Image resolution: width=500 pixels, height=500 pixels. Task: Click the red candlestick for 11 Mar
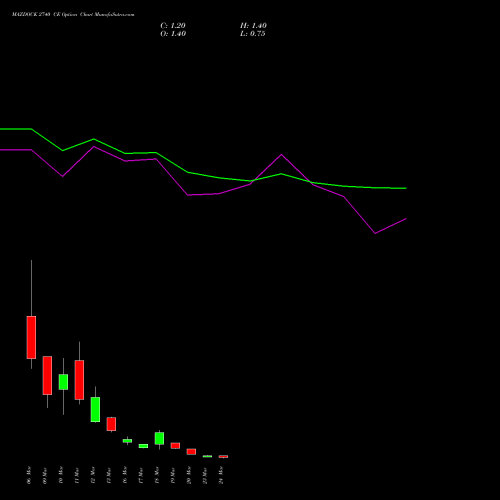pyautogui.click(x=79, y=380)
